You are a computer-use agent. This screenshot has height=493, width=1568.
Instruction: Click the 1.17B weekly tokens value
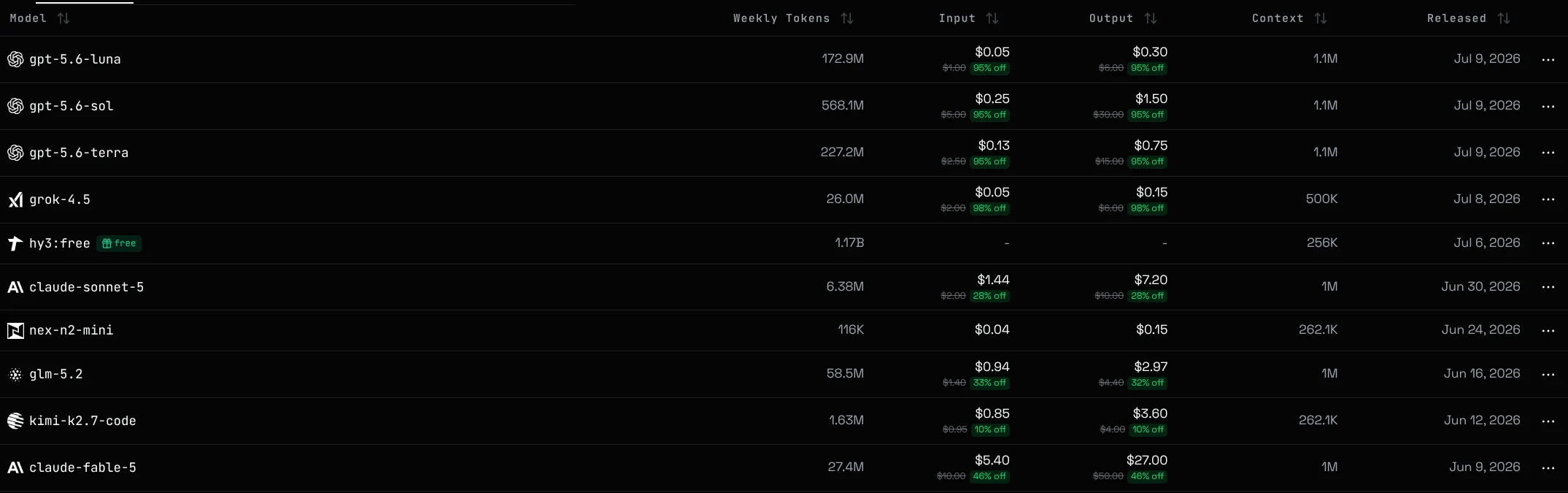[x=849, y=242]
